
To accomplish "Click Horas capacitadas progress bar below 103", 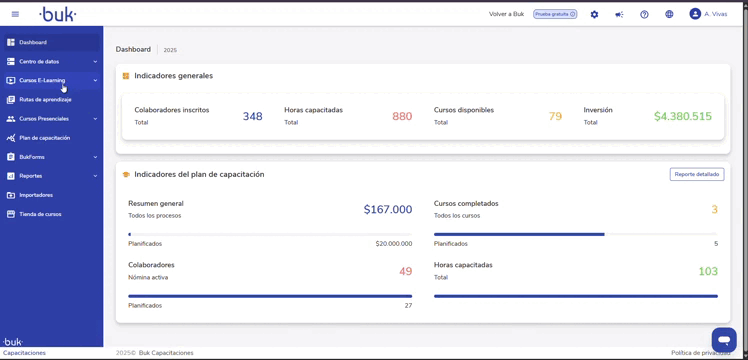I will (576, 296).
